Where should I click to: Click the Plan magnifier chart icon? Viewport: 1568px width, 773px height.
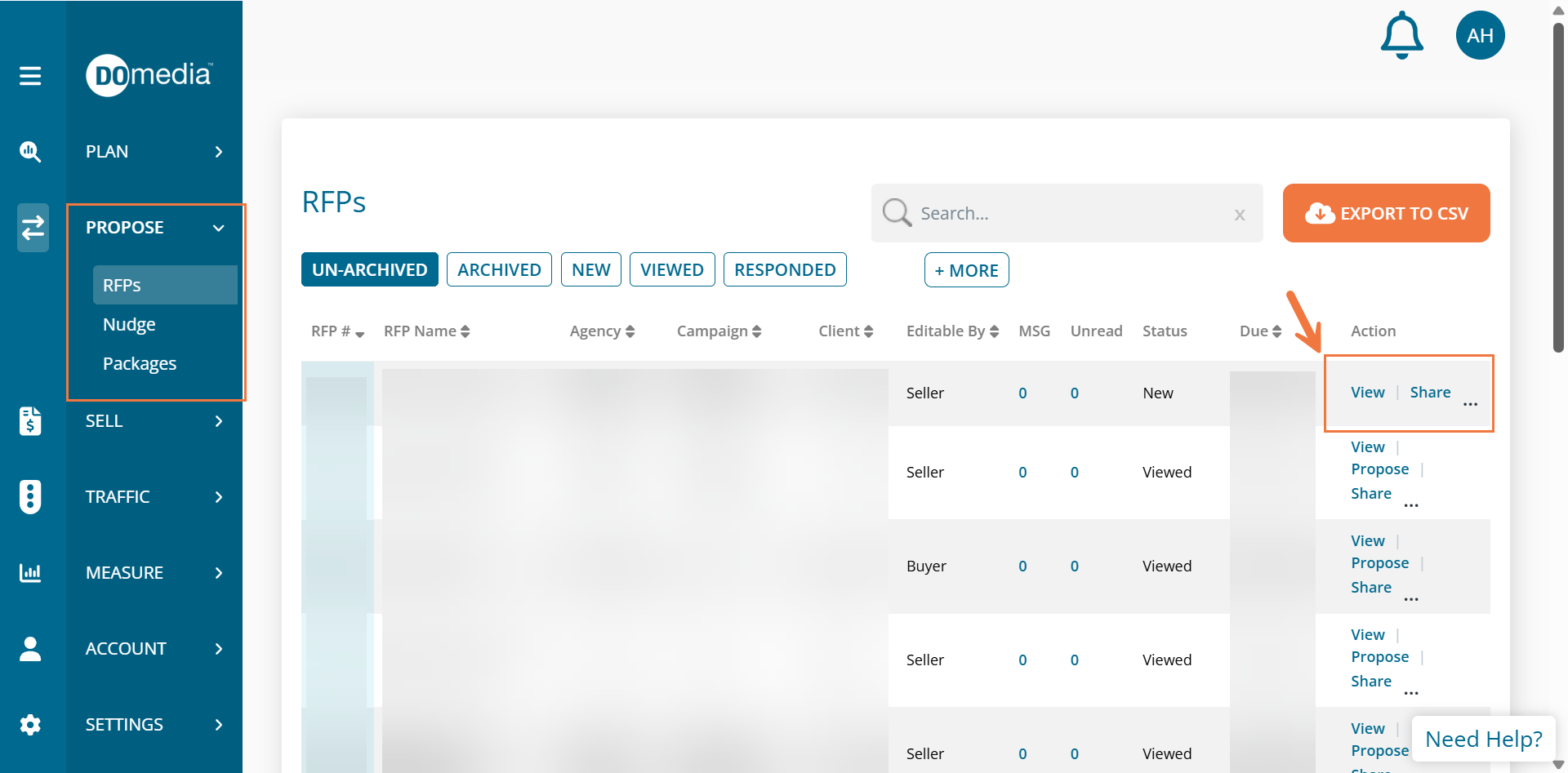pyautogui.click(x=30, y=152)
